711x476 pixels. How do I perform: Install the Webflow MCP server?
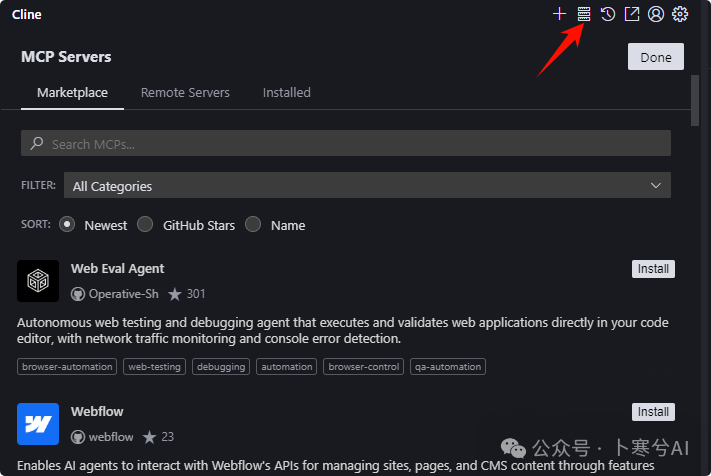(x=653, y=412)
